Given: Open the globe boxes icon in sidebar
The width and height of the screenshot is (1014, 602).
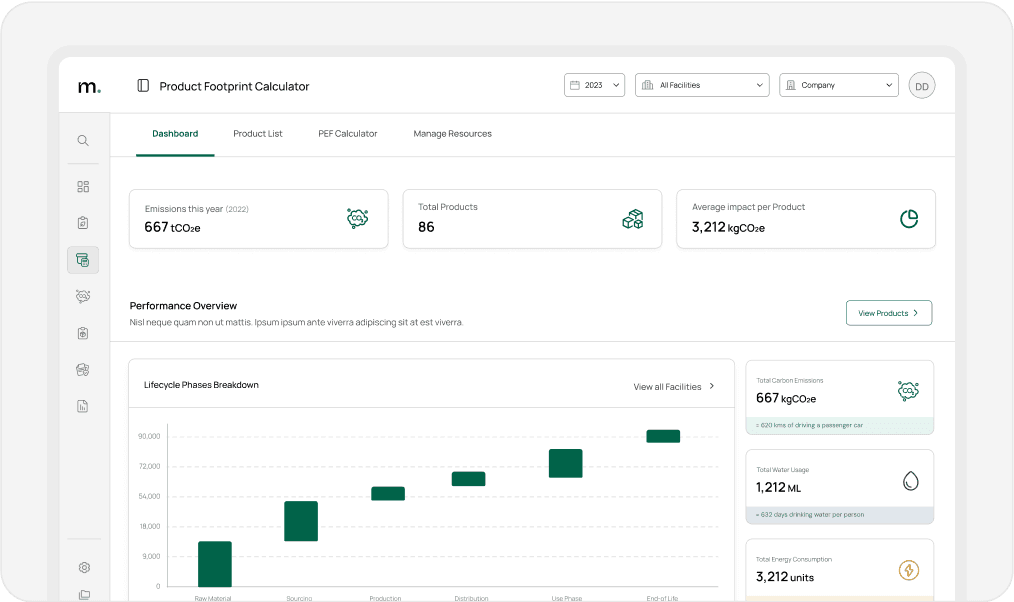Looking at the screenshot, I should (x=83, y=370).
